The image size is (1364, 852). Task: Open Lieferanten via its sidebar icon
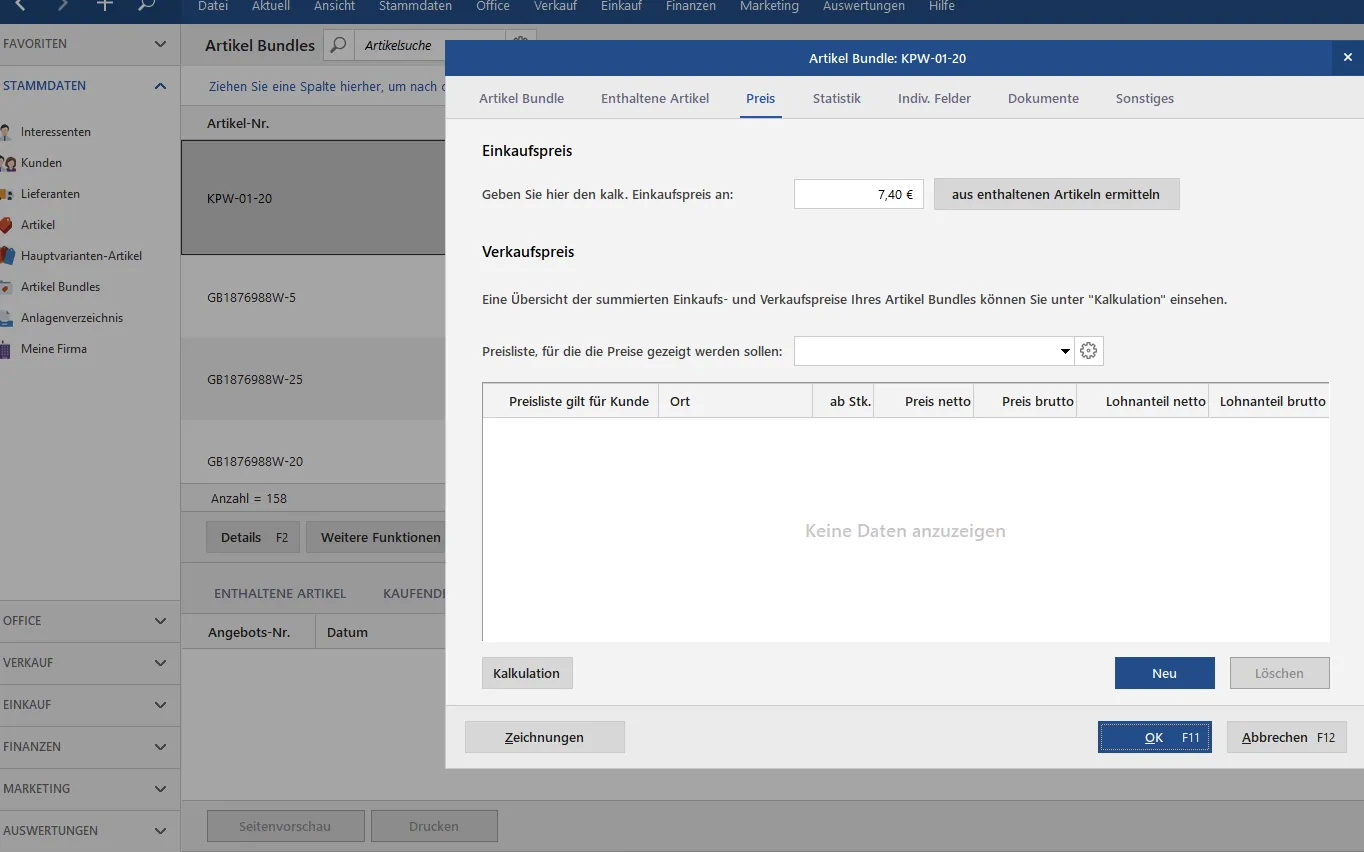click(x=8, y=194)
